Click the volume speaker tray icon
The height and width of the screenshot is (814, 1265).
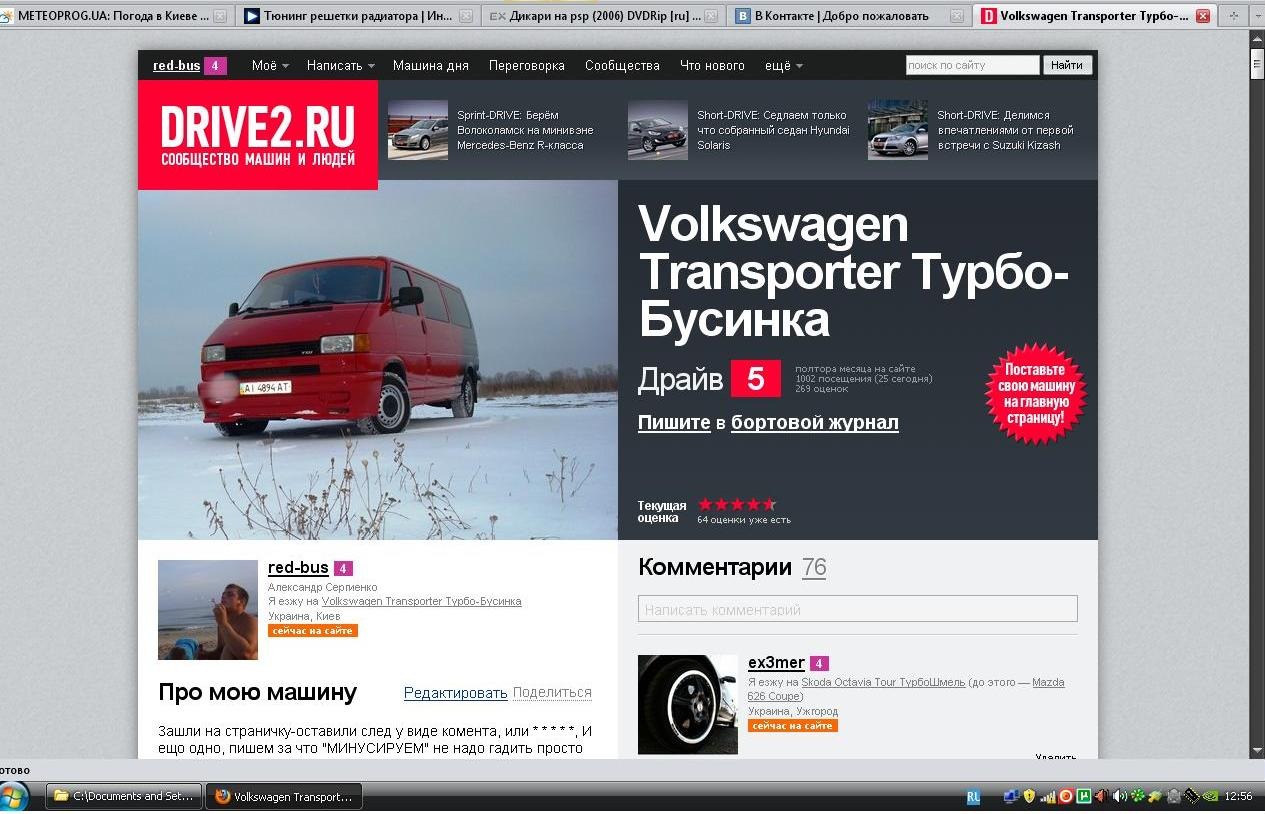[1120, 796]
